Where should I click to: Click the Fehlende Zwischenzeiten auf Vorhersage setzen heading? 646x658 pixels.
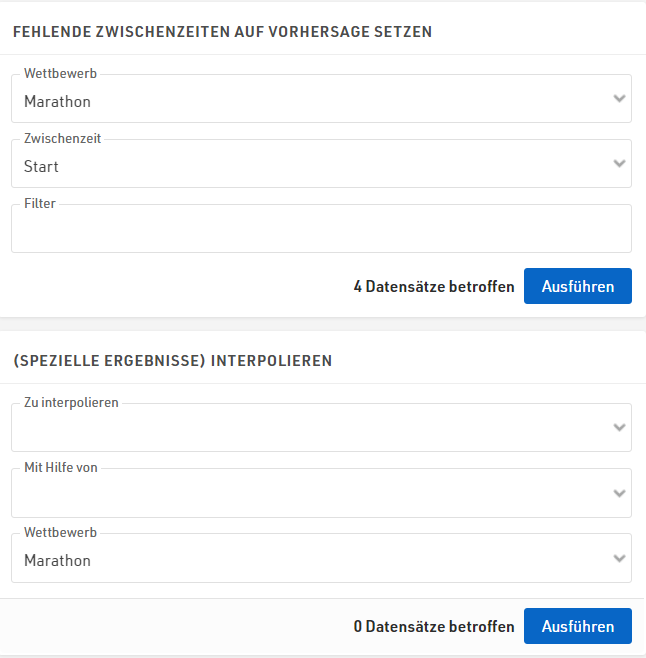pyautogui.click(x=222, y=31)
